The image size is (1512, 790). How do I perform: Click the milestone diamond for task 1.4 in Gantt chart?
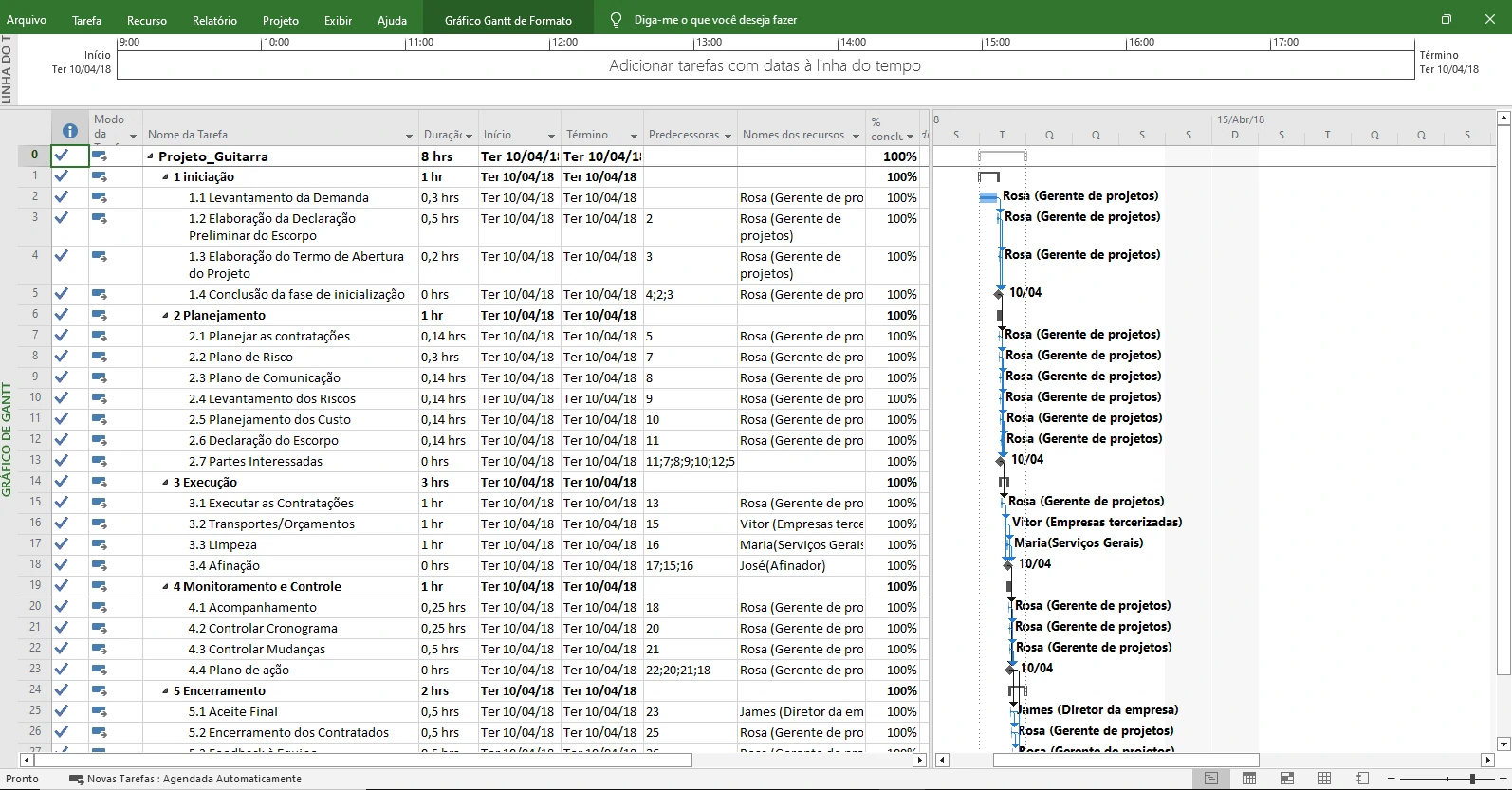point(999,294)
